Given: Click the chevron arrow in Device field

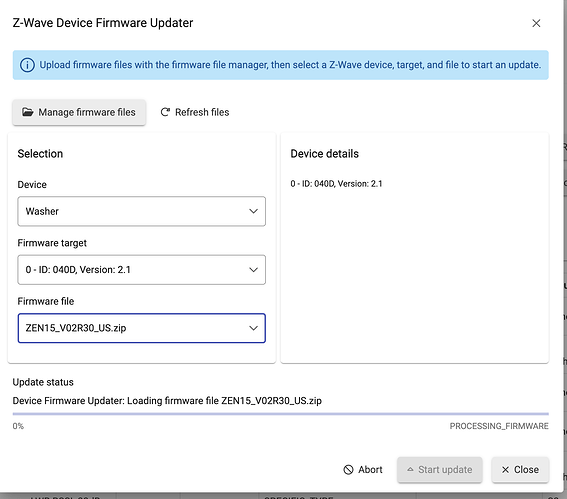Looking at the screenshot, I should pyautogui.click(x=253, y=211).
